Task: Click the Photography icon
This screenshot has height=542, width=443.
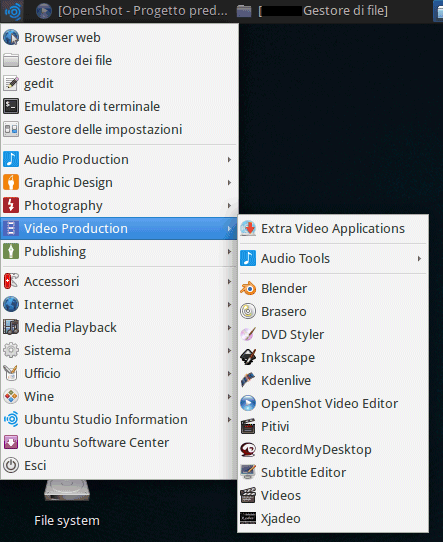Action: point(11,205)
